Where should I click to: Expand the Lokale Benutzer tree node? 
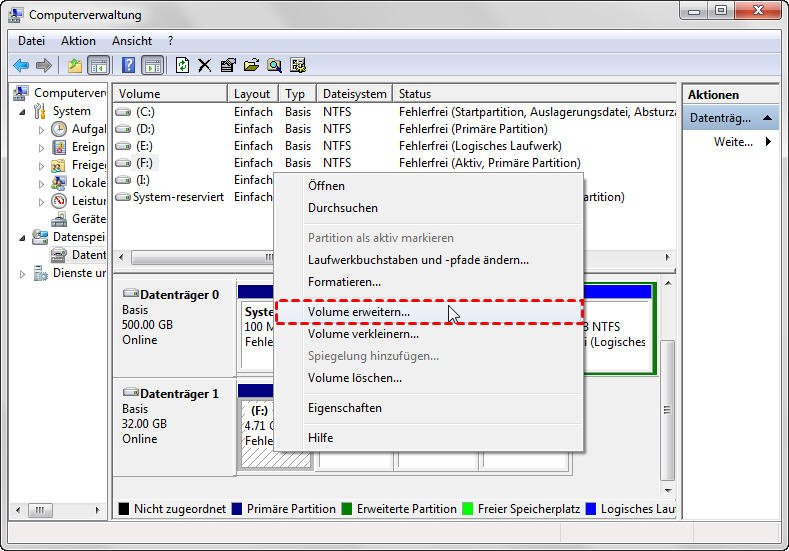click(41, 184)
